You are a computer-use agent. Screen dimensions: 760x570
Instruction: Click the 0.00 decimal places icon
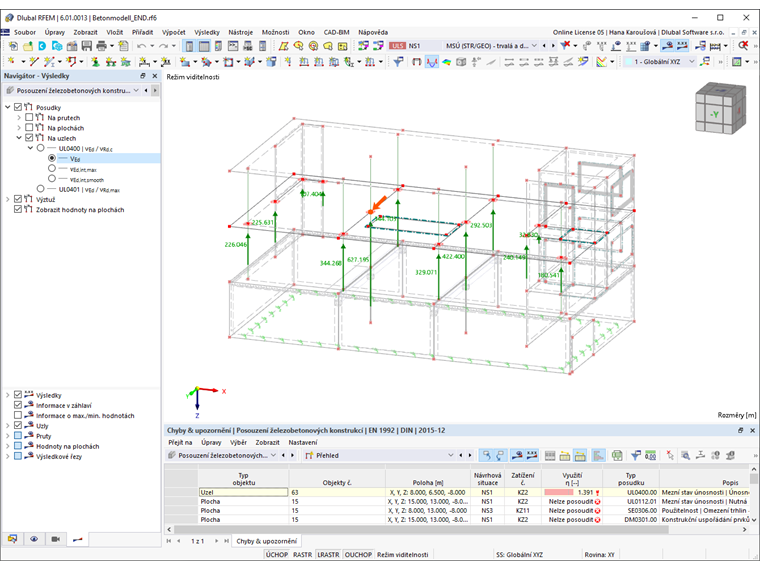tap(650, 455)
